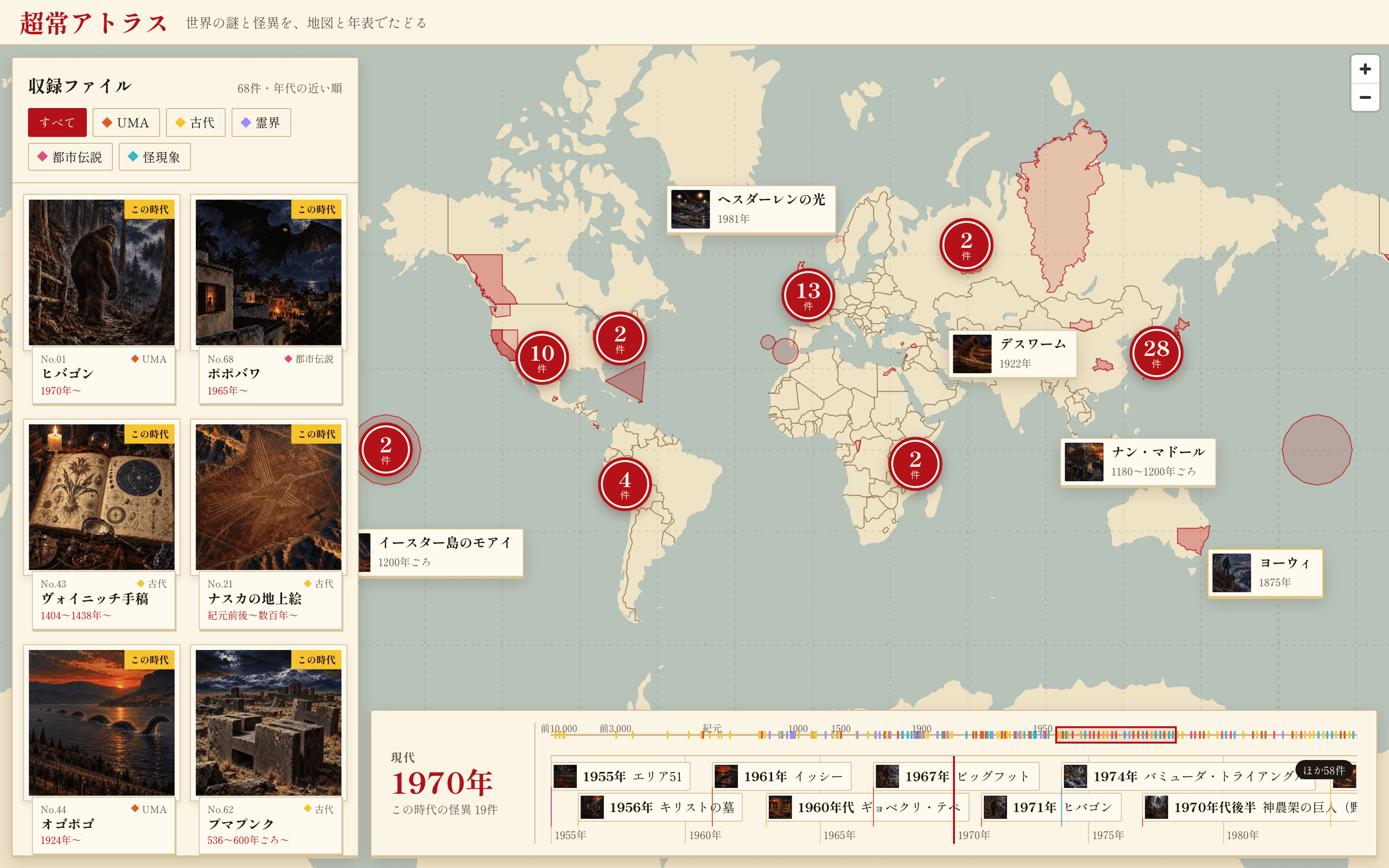Viewport: 1389px width, 868px height.
Task: Click the ナン・マドール map label
Action: coord(1138,462)
